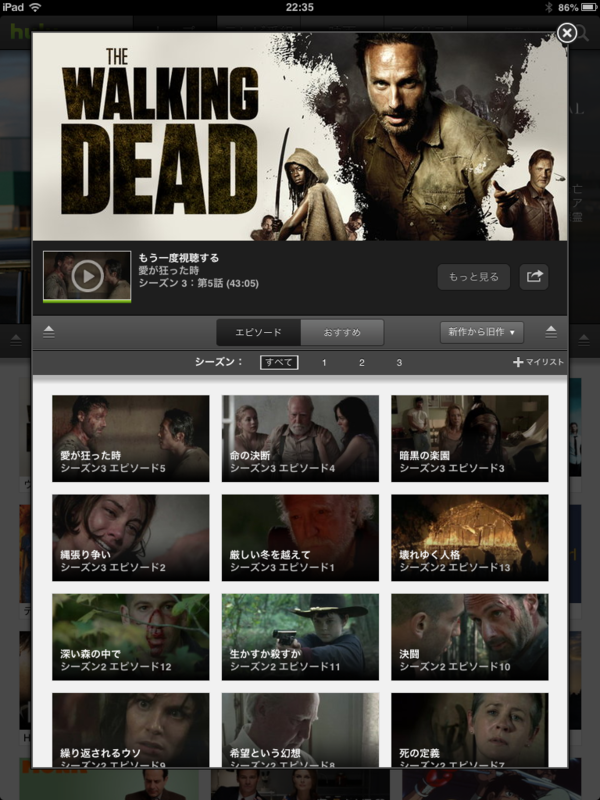
Task: Open episode 愛が狂った時 Season 3 Episode 5
Action: click(131, 438)
